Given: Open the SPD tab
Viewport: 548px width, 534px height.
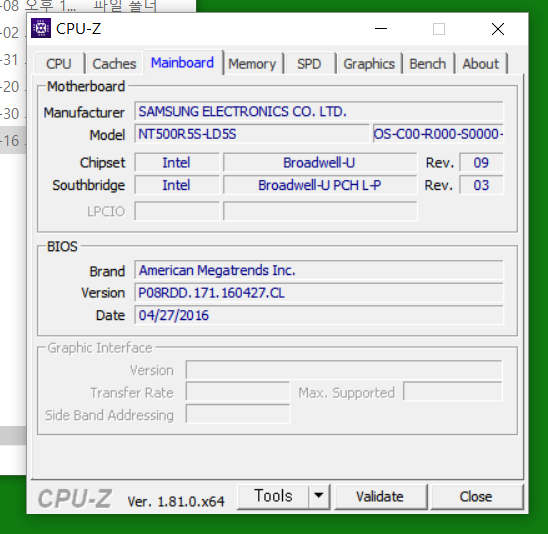Looking at the screenshot, I should [x=309, y=64].
